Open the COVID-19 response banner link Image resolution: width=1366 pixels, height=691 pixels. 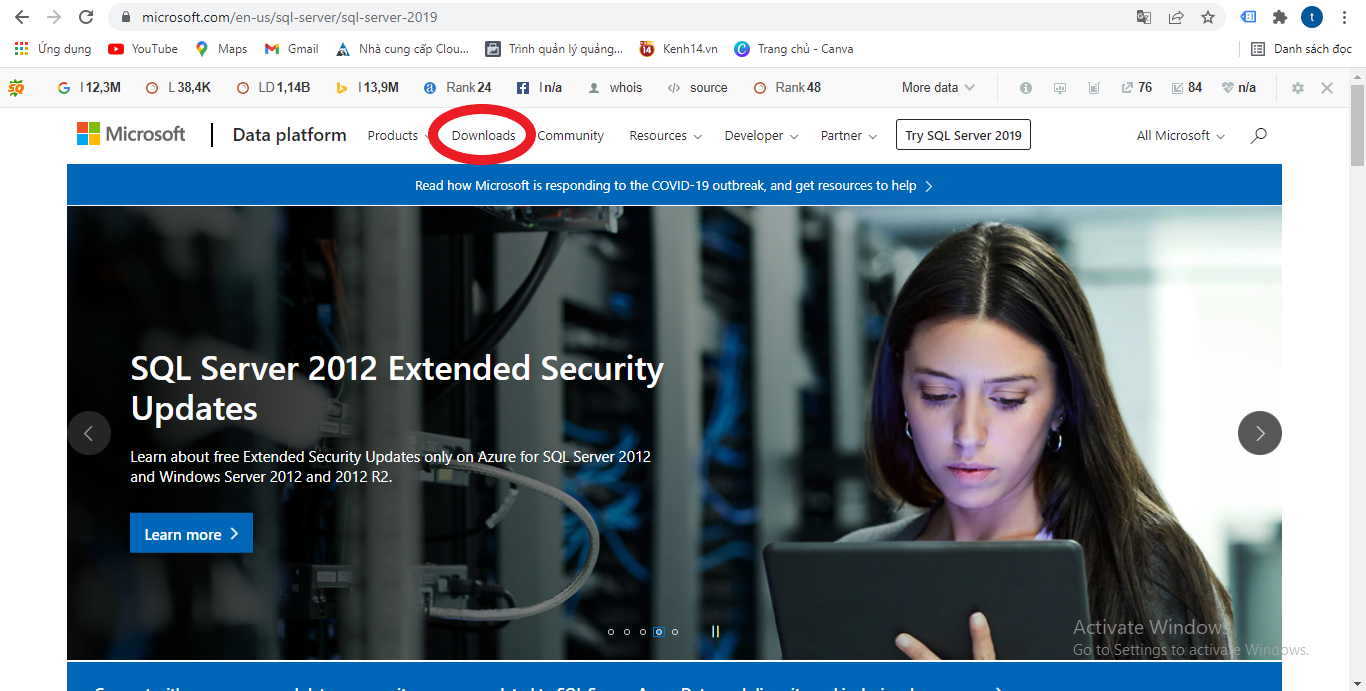coord(674,186)
